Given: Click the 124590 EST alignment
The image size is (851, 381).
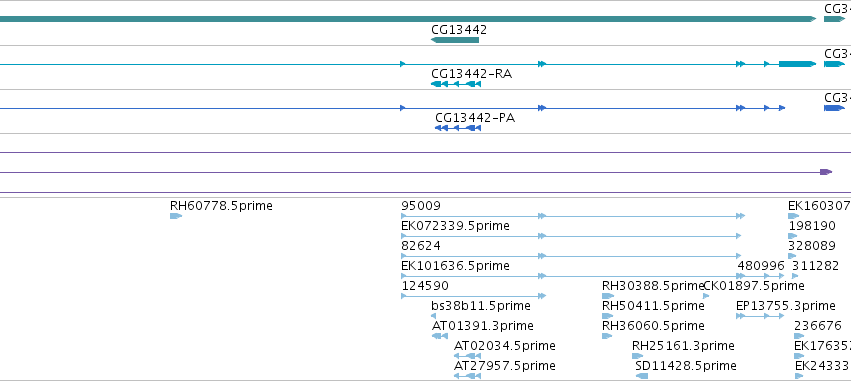Looking at the screenshot, I should pyautogui.click(x=473, y=296).
